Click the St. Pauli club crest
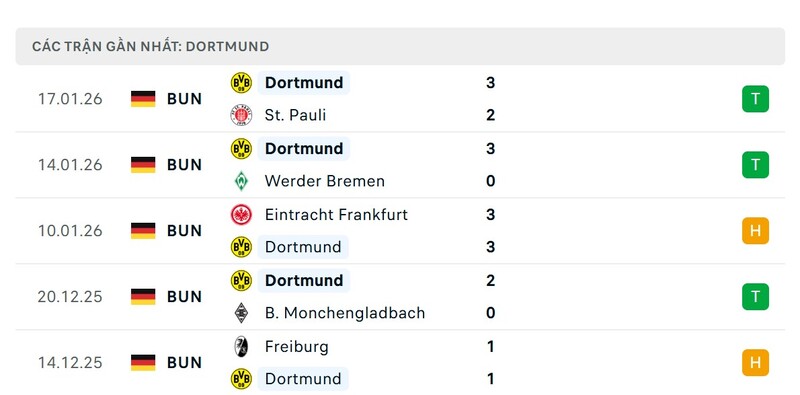 241,115
